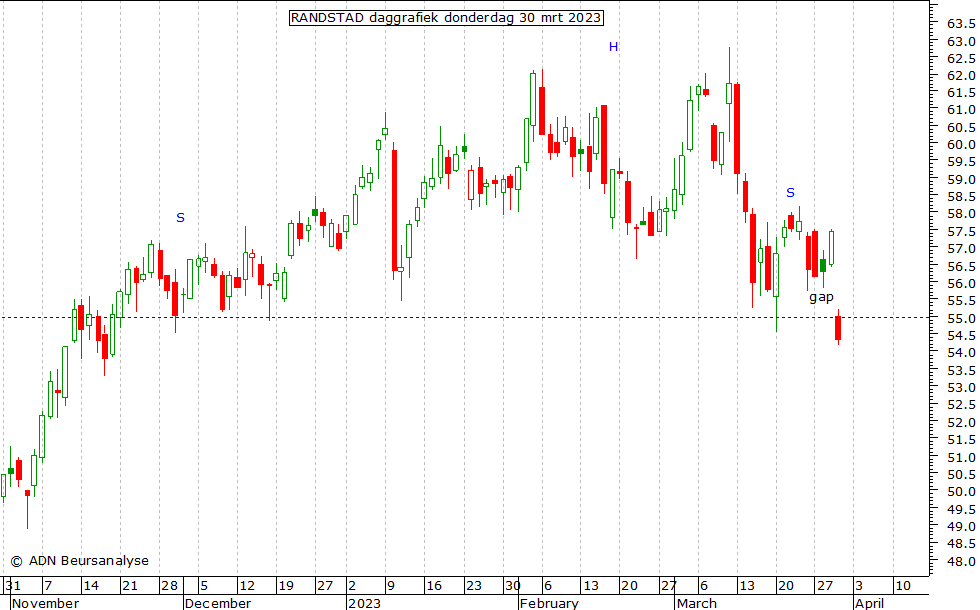Select the 49.0 price axis value
980x610 pixels.
(x=961, y=527)
